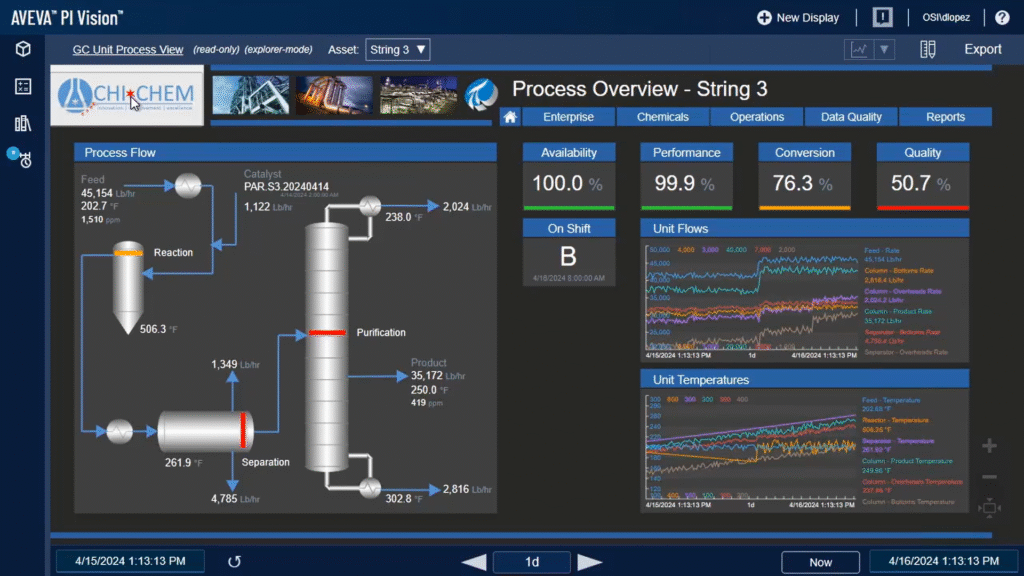Expand the ad hoc trend dropdown arrow
Viewport: 1024px width, 576px height.
pyautogui.click(x=884, y=49)
